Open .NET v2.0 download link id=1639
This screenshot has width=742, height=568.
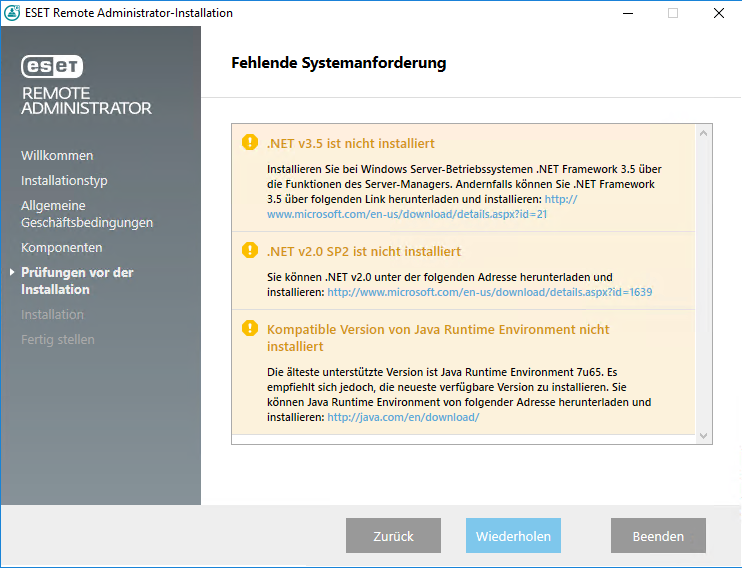coord(490,292)
